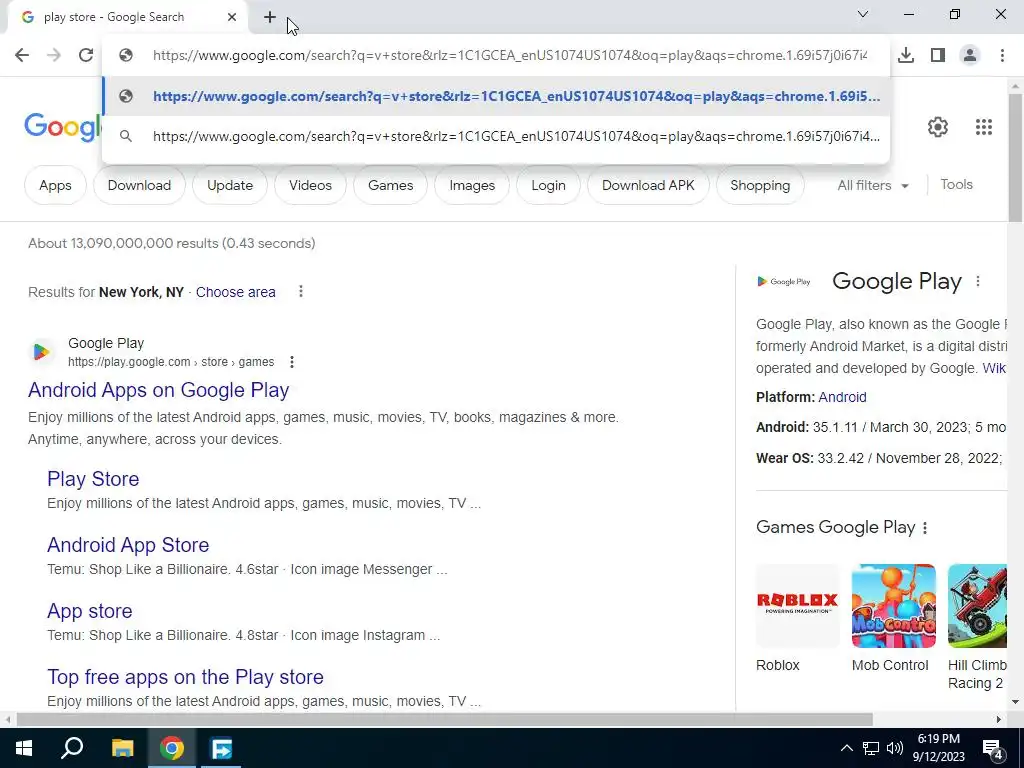1024x768 pixels.
Task: Open the Google apps grid
Action: tap(984, 127)
